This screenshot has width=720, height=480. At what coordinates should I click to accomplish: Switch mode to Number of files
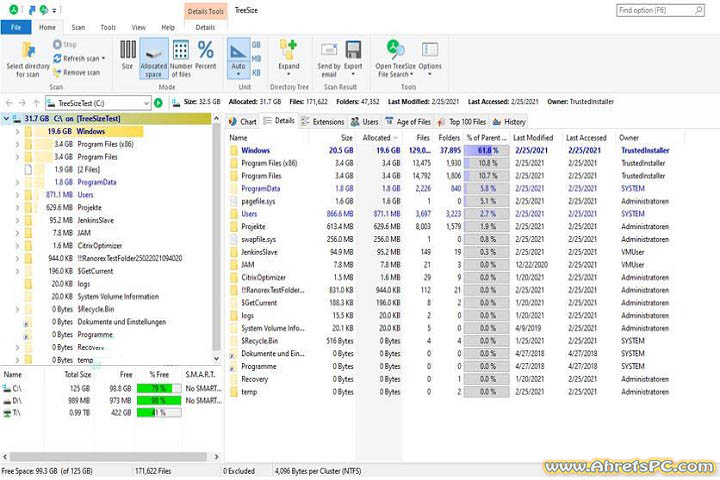pyautogui.click(x=181, y=58)
